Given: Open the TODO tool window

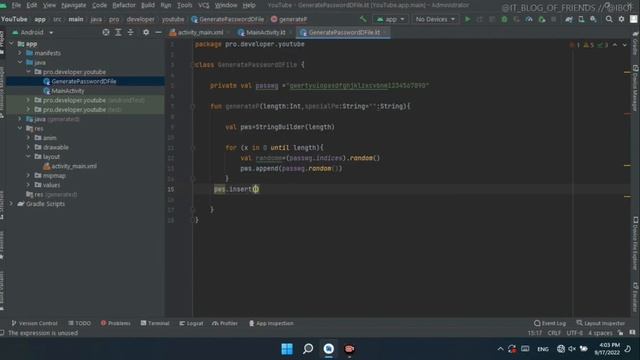Looking at the screenshot, I should click(x=80, y=323).
